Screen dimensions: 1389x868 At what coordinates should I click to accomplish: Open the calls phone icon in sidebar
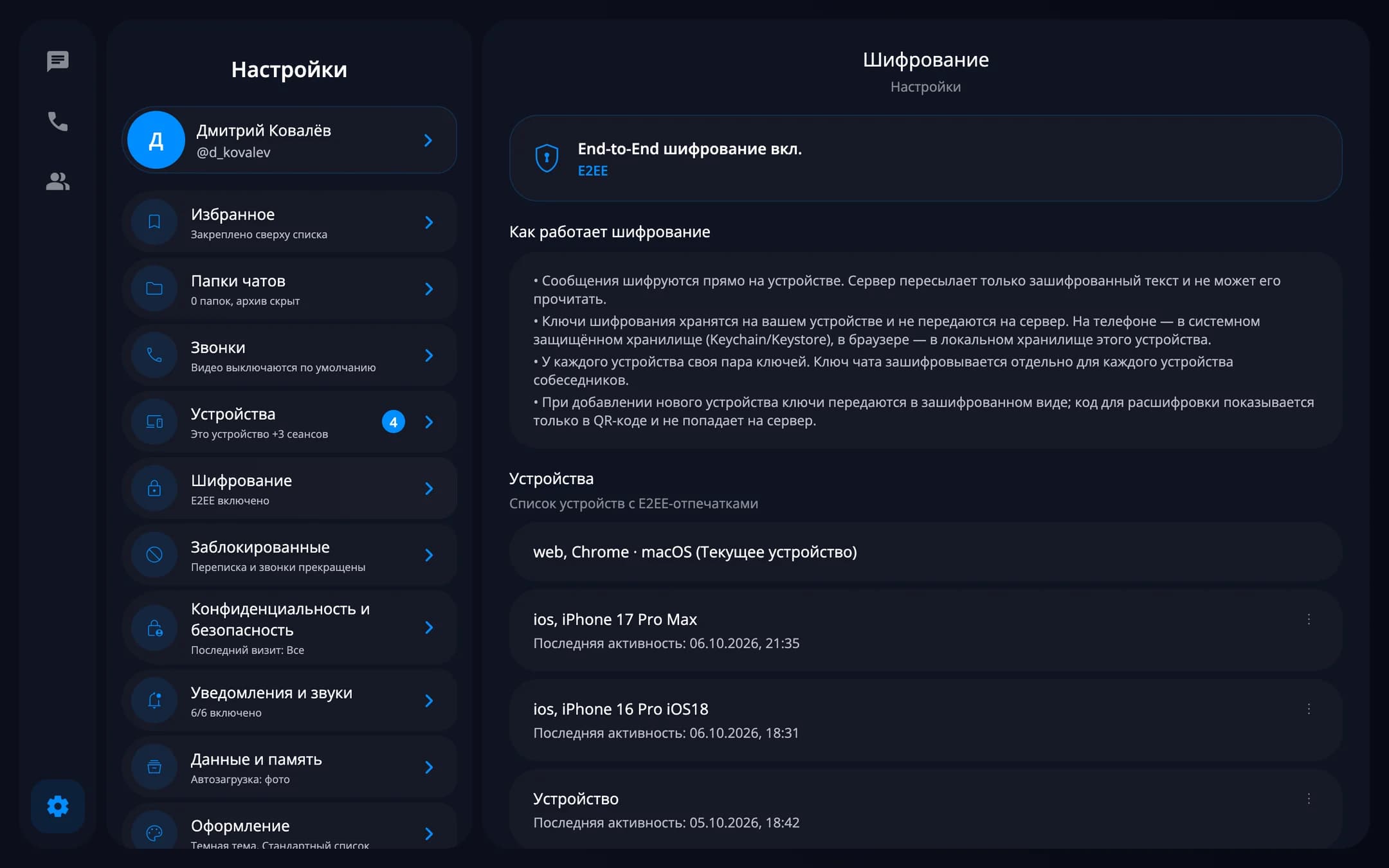[x=58, y=122]
